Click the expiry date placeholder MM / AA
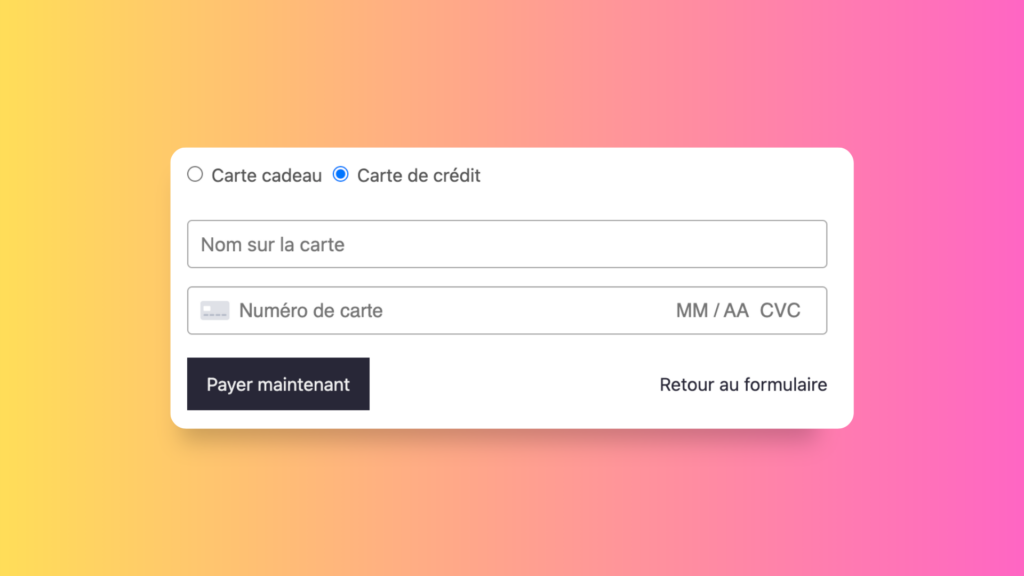 (x=710, y=310)
